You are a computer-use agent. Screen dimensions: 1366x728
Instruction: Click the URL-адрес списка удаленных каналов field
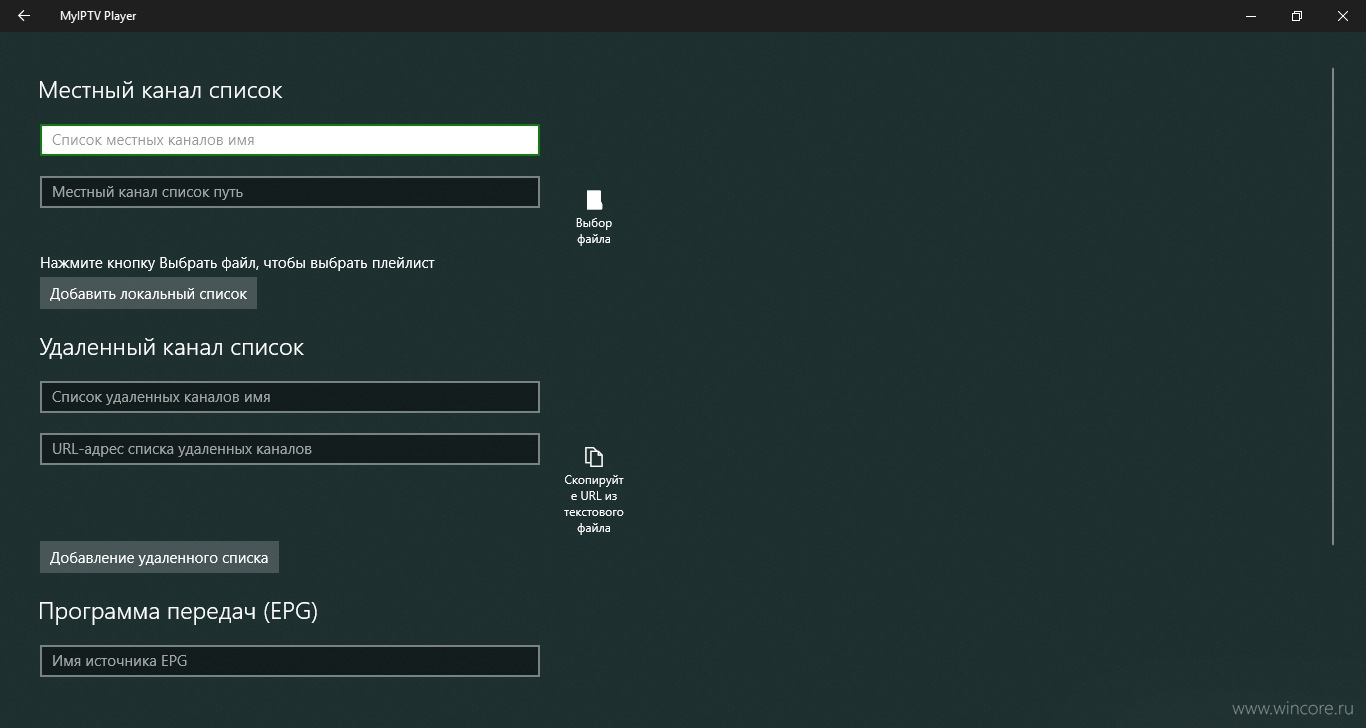pyautogui.click(x=290, y=449)
